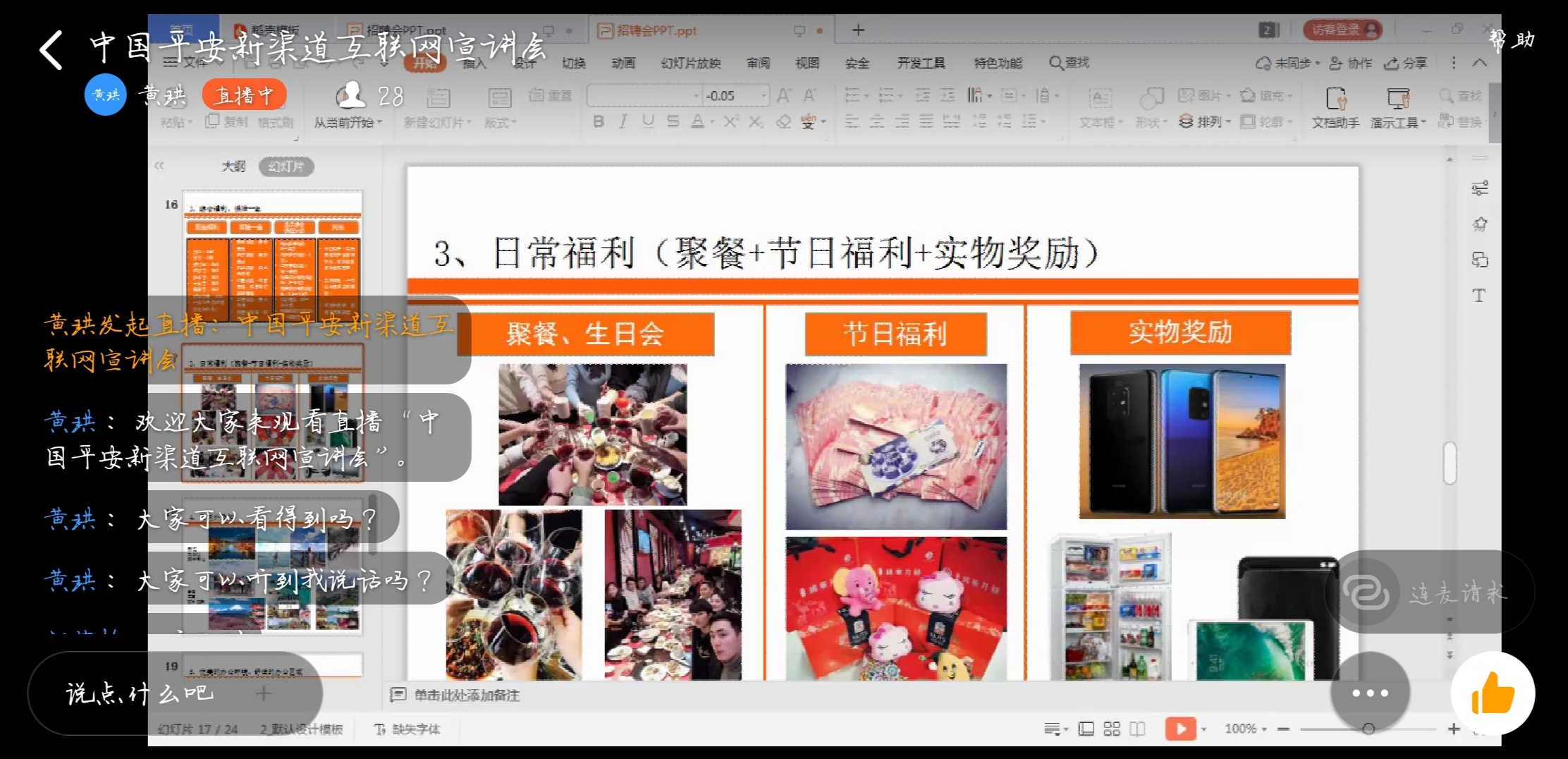The image size is (1568, 759).
Task: Click the zoom out minus button
Action: [1283, 729]
